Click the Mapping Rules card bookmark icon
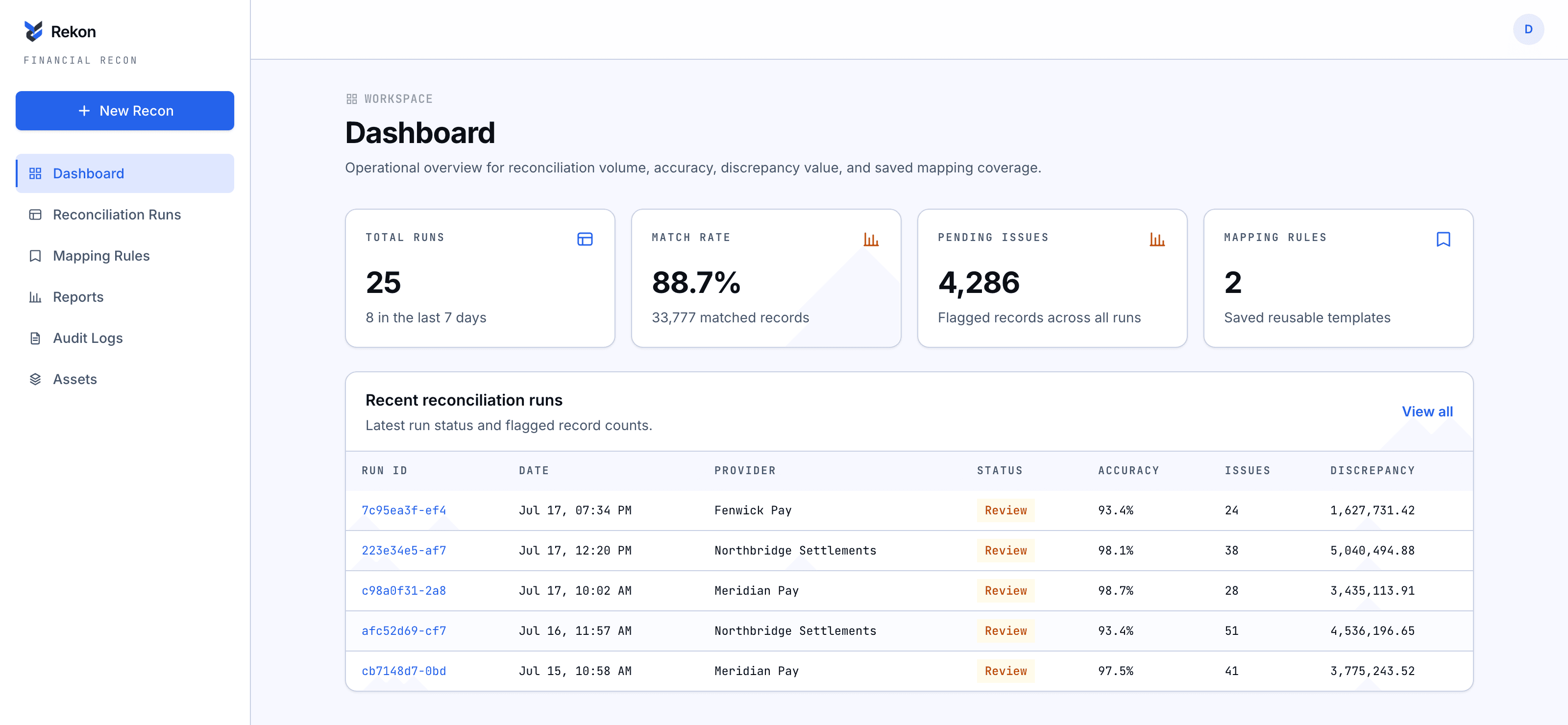Screen dimensions: 1568x725 (x=1443, y=239)
